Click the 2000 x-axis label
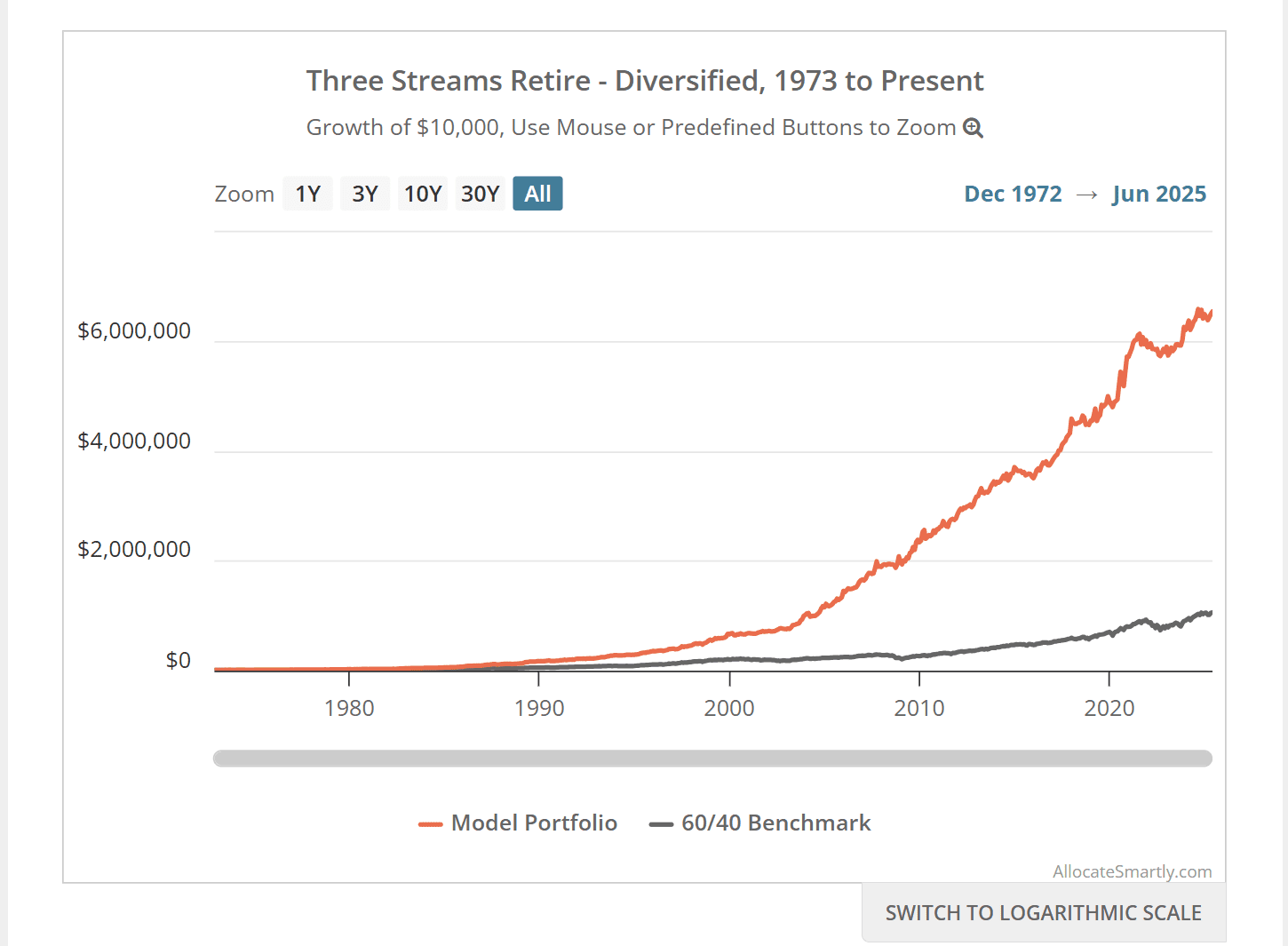The width and height of the screenshot is (1288, 946). (729, 708)
